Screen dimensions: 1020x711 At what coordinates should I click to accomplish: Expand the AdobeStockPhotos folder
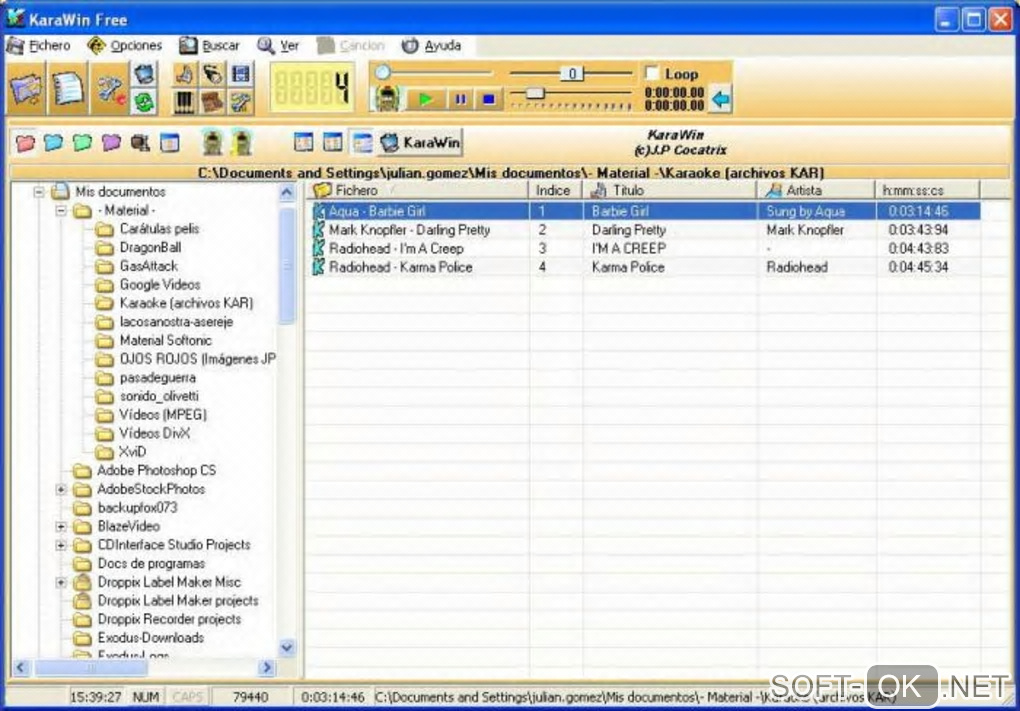60,489
